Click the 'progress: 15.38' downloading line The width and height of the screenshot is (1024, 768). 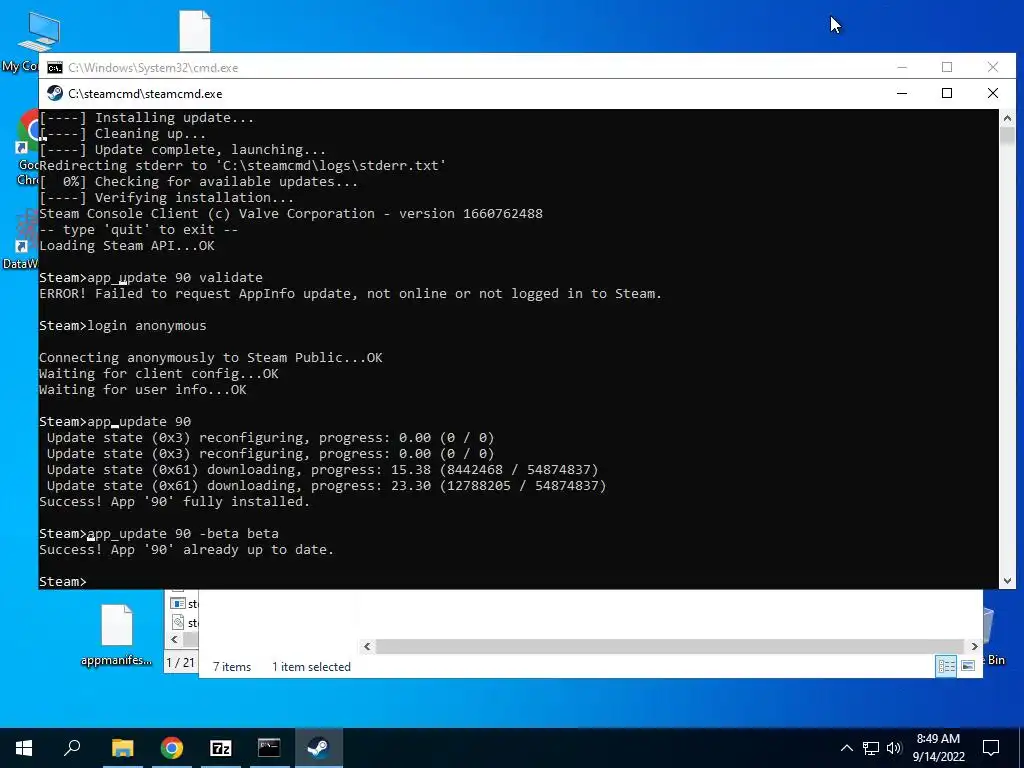click(x=323, y=470)
